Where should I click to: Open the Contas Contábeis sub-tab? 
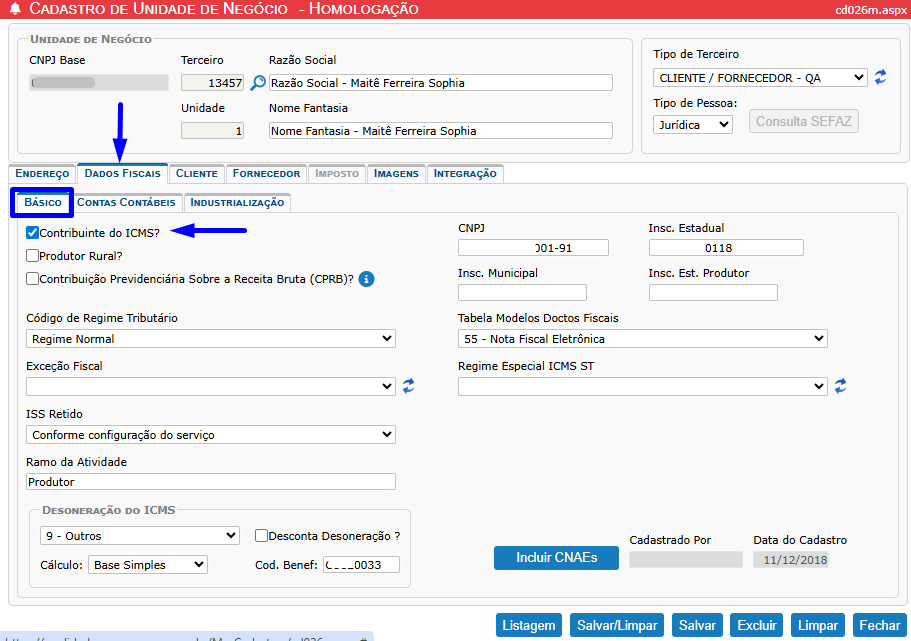[127, 203]
